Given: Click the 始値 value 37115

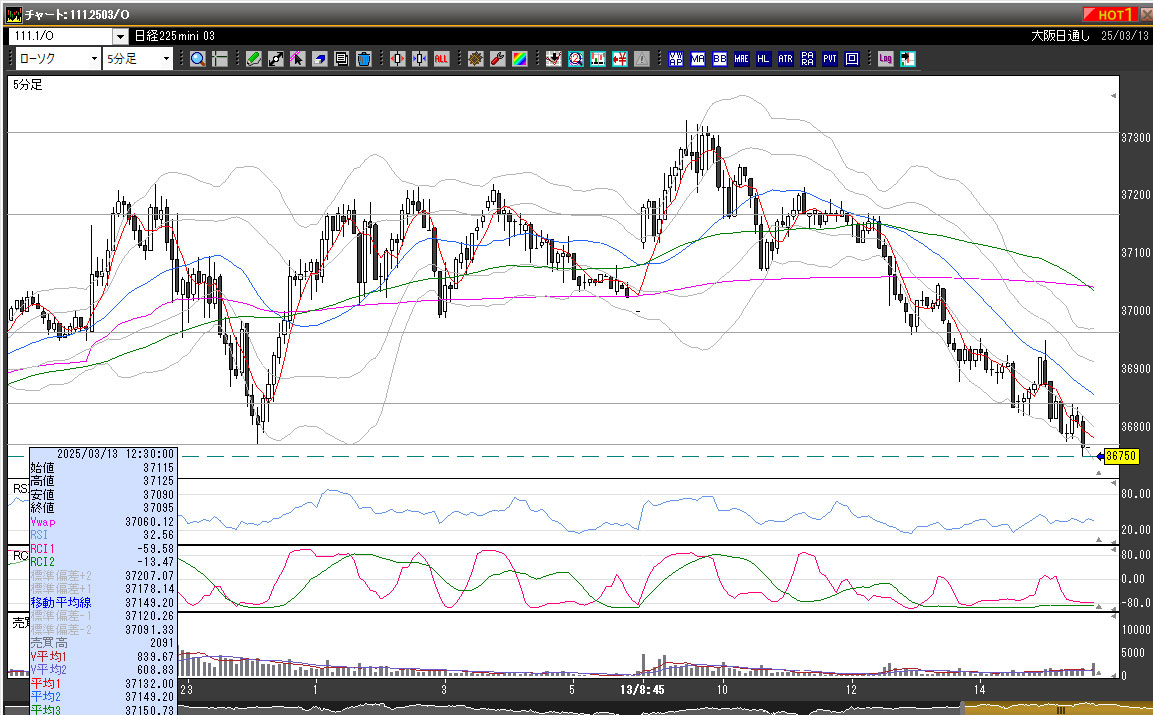Looking at the screenshot, I should point(158,468).
